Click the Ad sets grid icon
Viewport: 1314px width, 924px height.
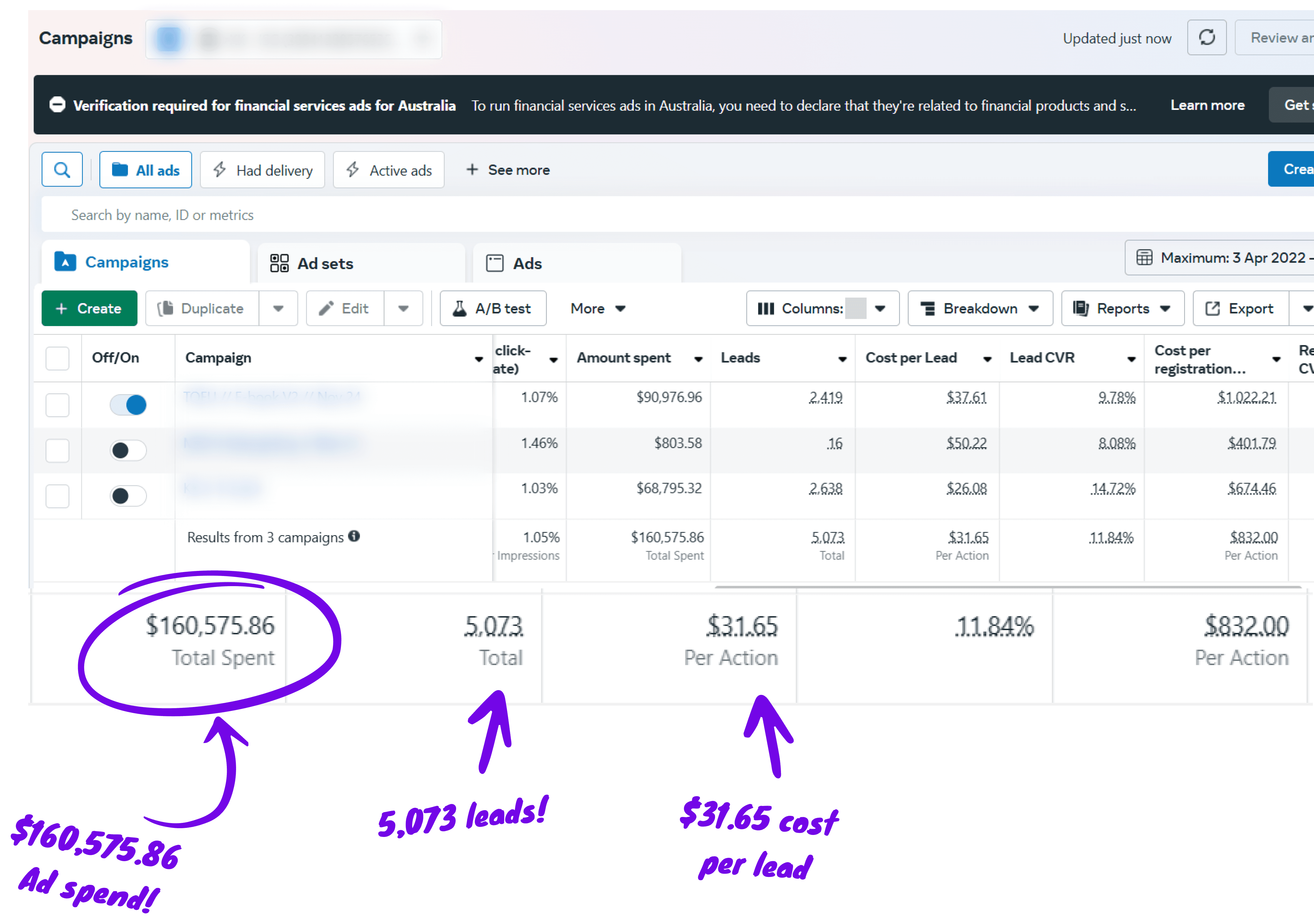pos(279,263)
